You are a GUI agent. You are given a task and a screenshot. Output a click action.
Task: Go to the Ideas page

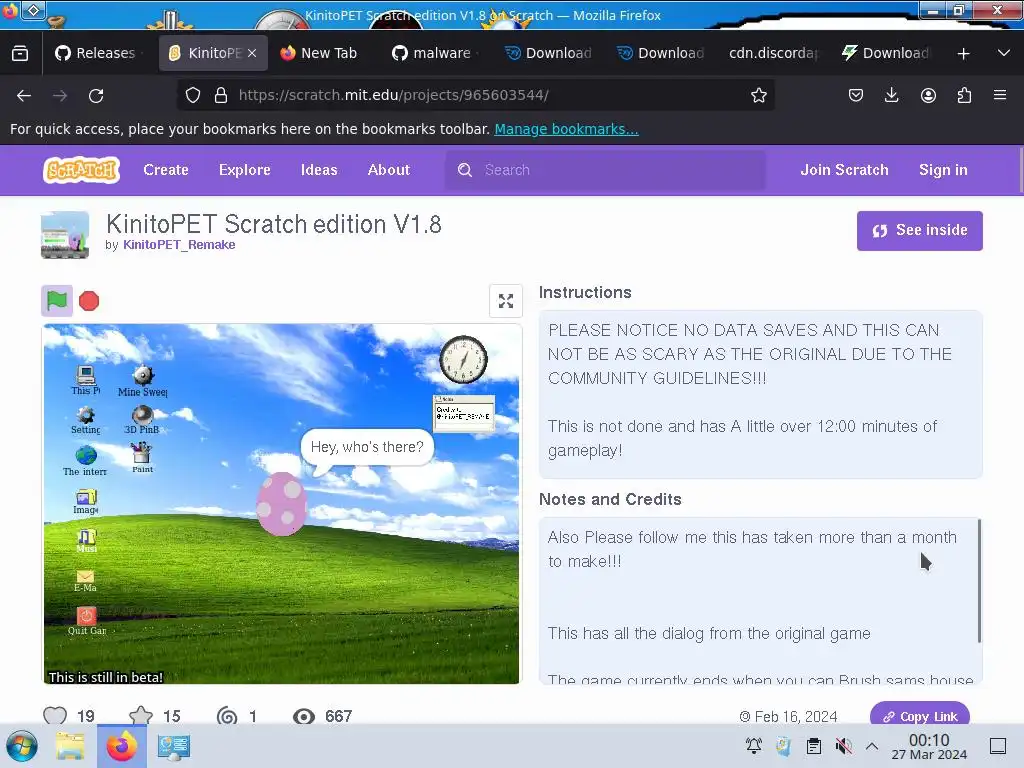point(319,170)
